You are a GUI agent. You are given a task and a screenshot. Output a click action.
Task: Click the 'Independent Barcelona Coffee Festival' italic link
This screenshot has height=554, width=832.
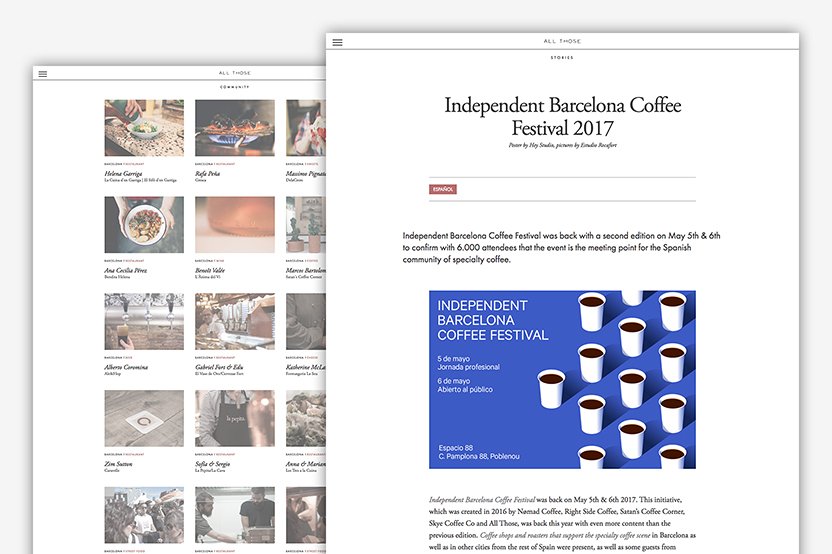tap(482, 499)
